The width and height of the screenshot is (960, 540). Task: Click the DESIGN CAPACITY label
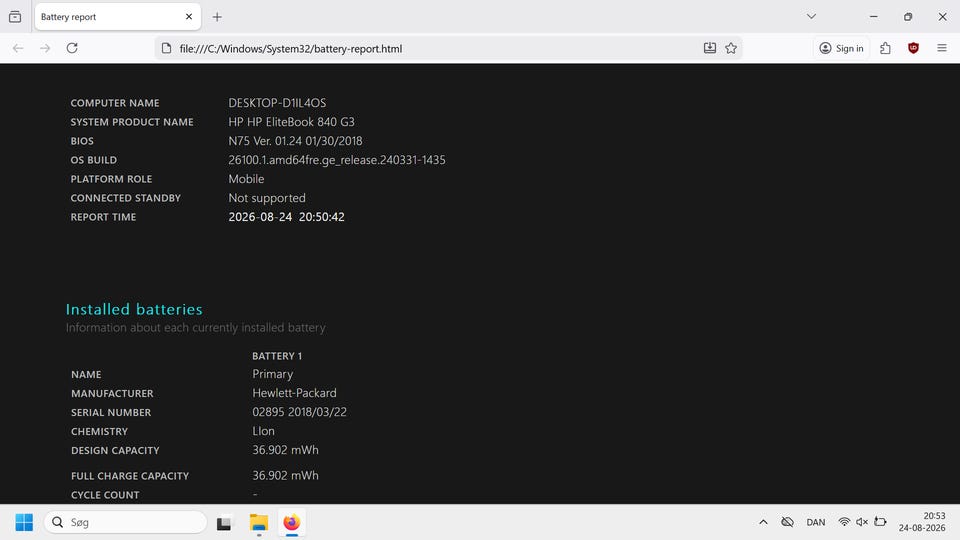click(115, 450)
